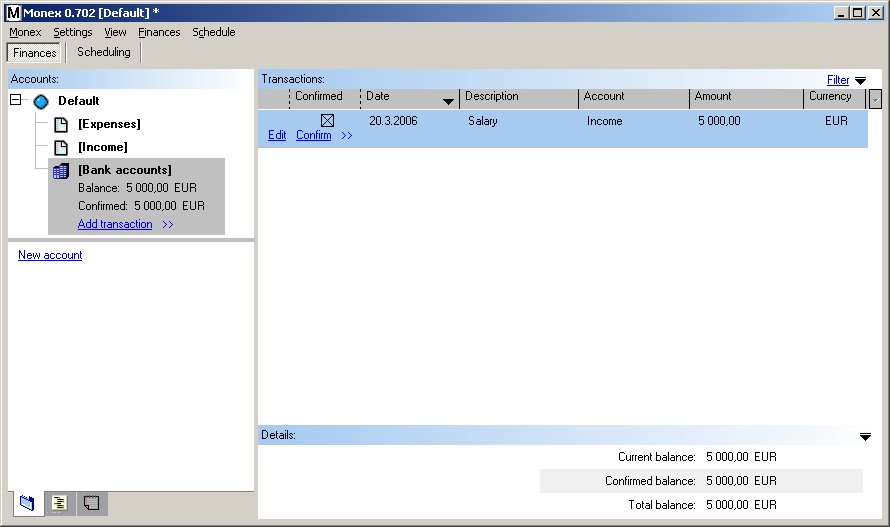Switch to the yellow tree view tab icon

click(x=59, y=503)
